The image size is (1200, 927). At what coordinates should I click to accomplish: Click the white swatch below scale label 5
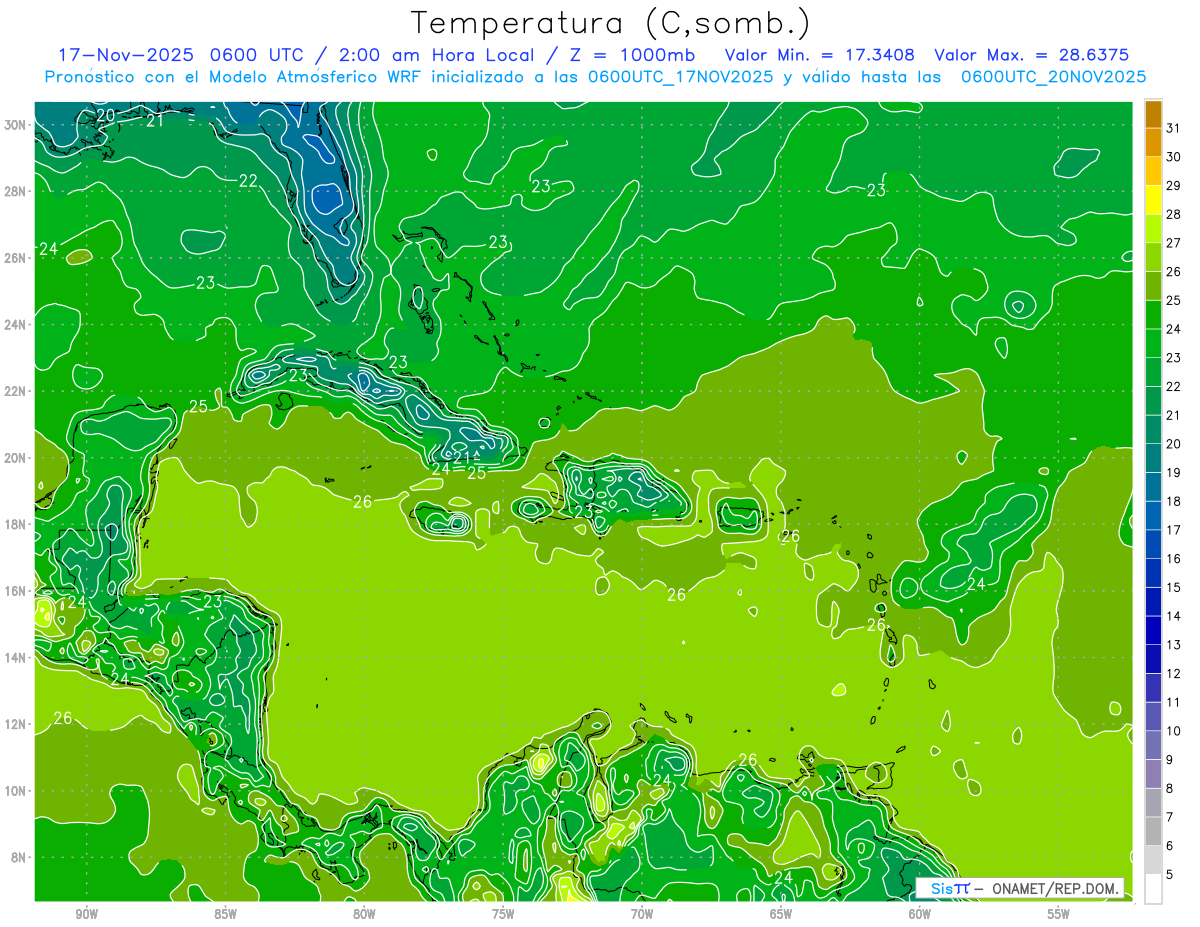[x=1153, y=889]
